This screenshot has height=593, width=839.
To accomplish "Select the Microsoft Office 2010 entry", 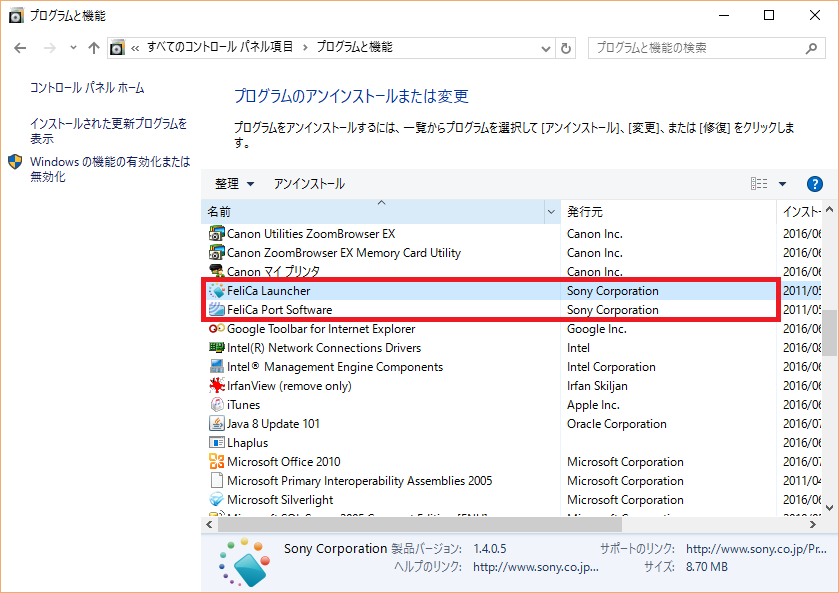I will click(284, 461).
